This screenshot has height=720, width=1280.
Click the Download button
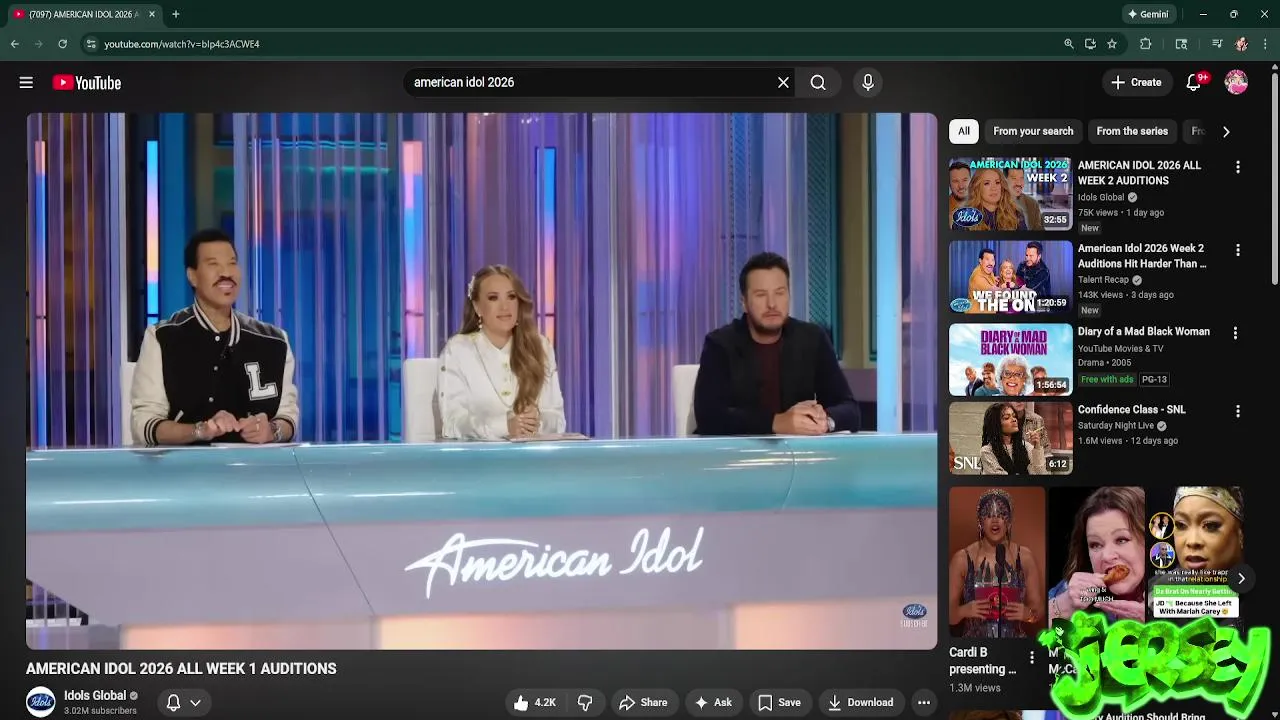(x=860, y=703)
